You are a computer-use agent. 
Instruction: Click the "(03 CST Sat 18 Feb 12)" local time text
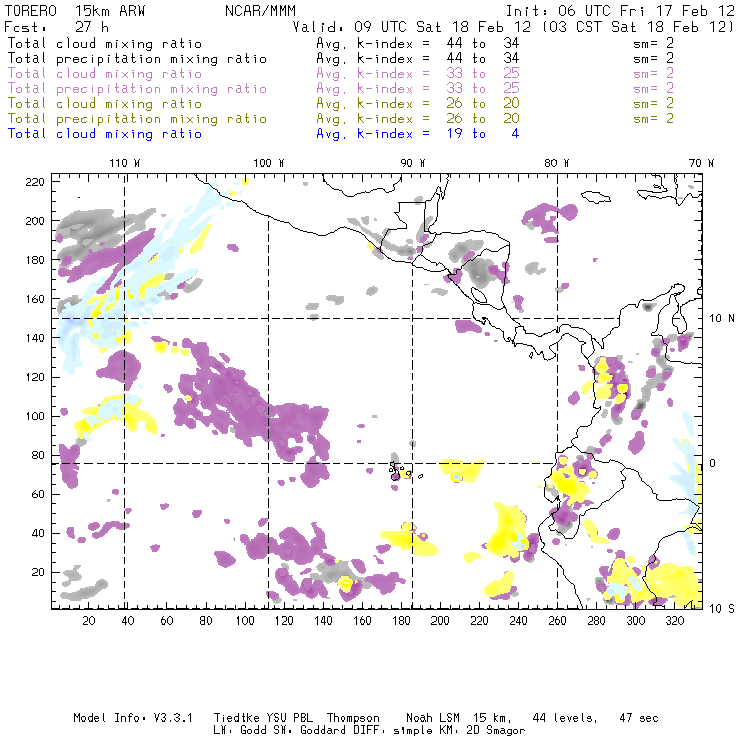[x=638, y=27]
